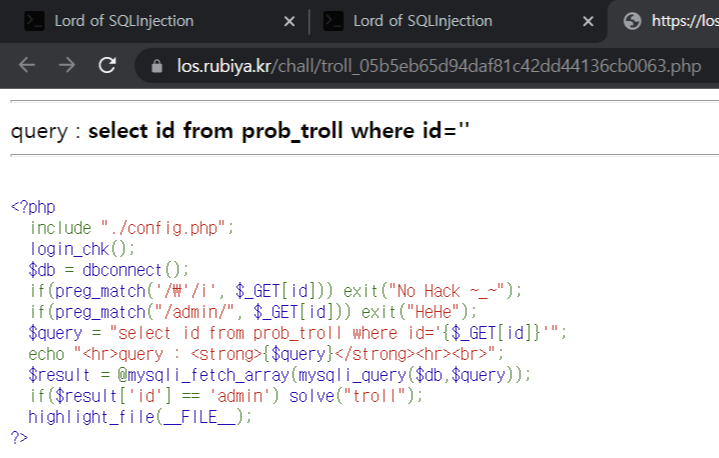Click the '/admin/' preg_match line with HeHe

coord(253,312)
